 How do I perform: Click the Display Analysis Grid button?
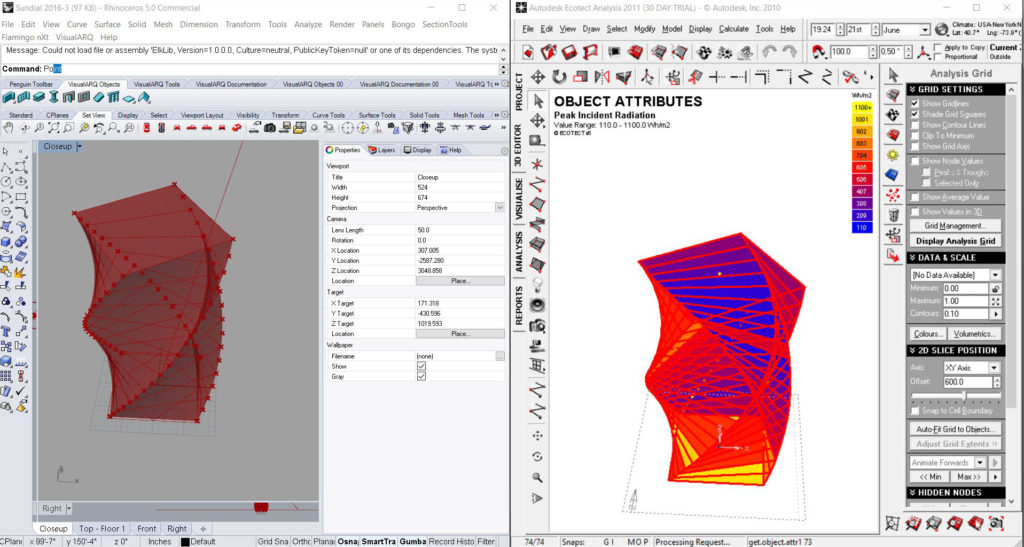click(x=955, y=241)
